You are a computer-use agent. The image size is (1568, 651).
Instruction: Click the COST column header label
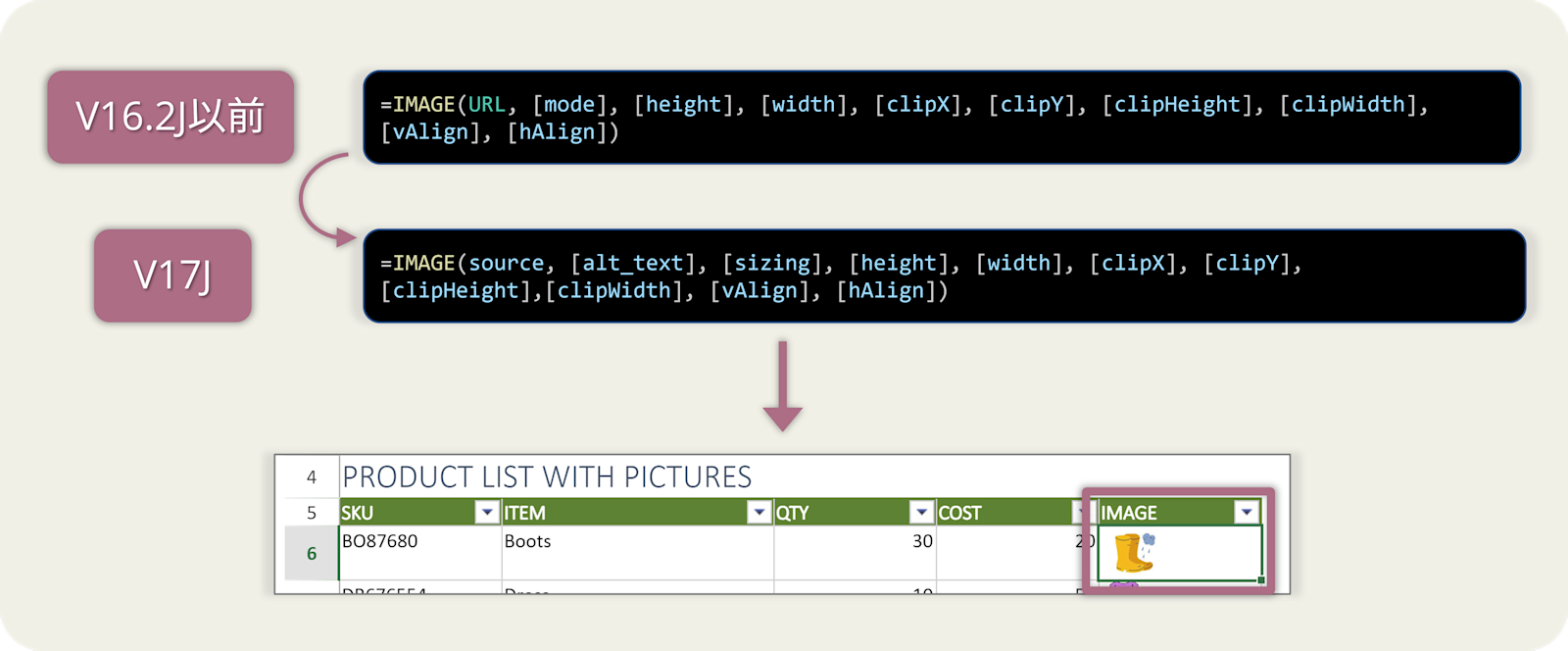959,513
